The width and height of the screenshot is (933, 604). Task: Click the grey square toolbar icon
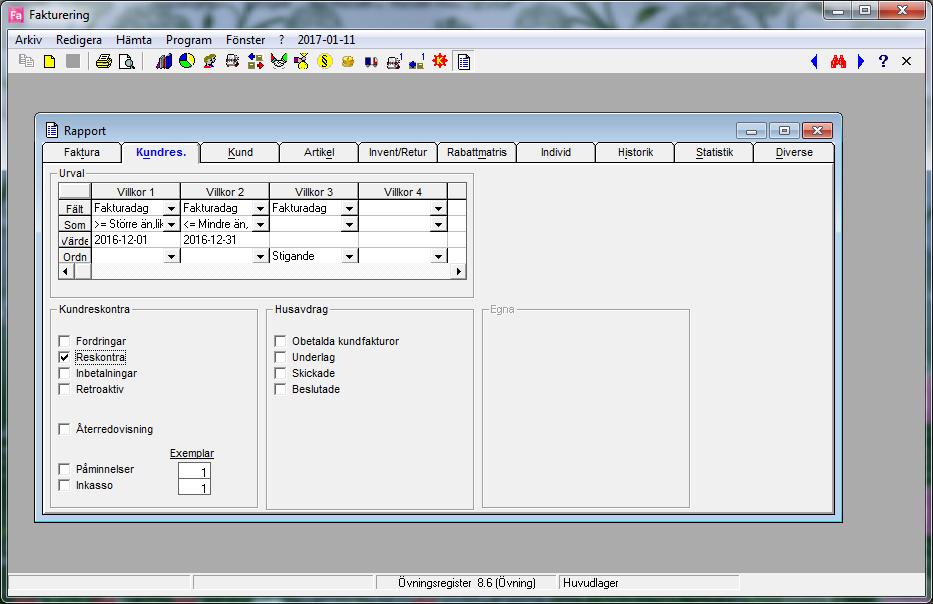tap(73, 61)
